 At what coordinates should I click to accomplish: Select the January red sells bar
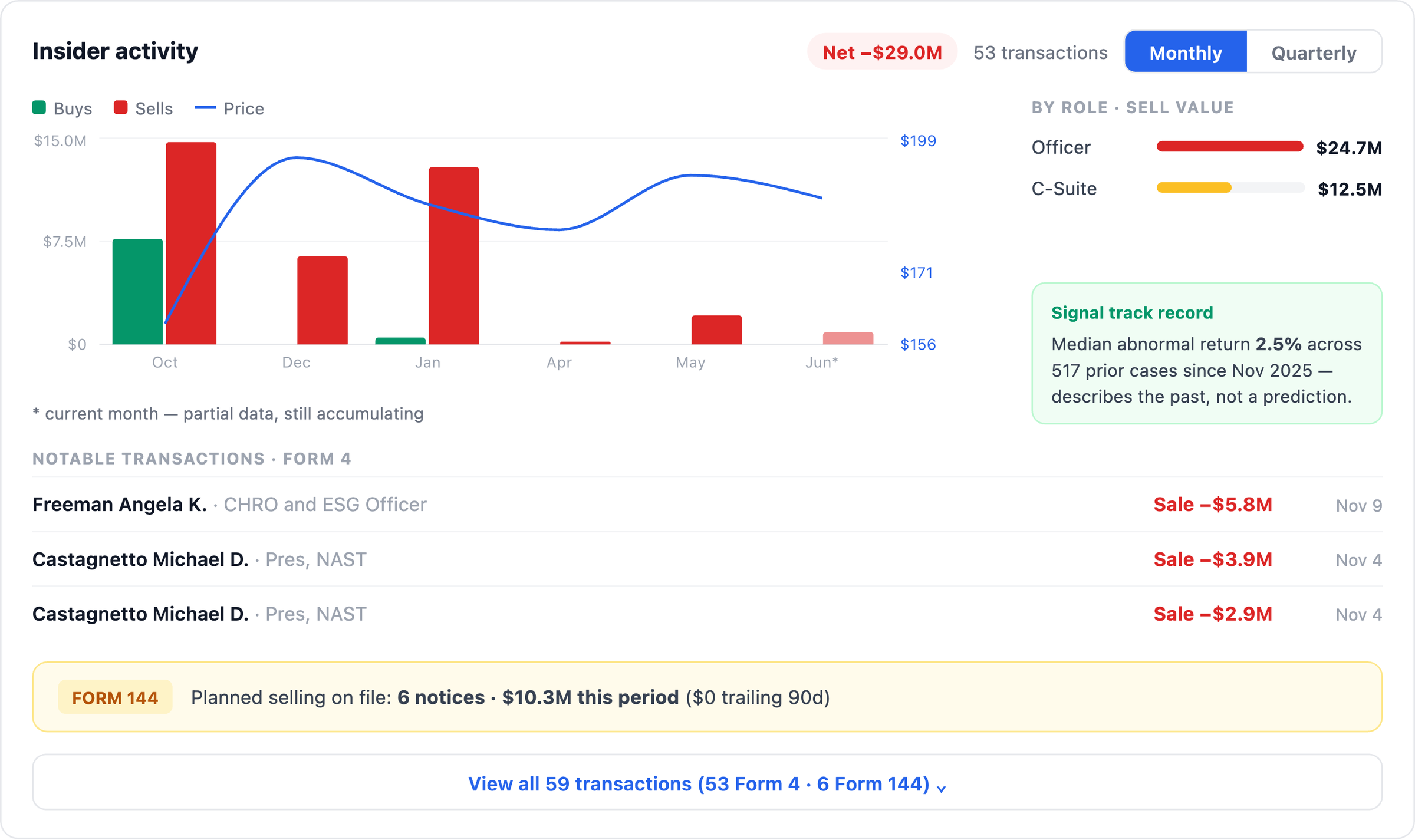click(454, 255)
